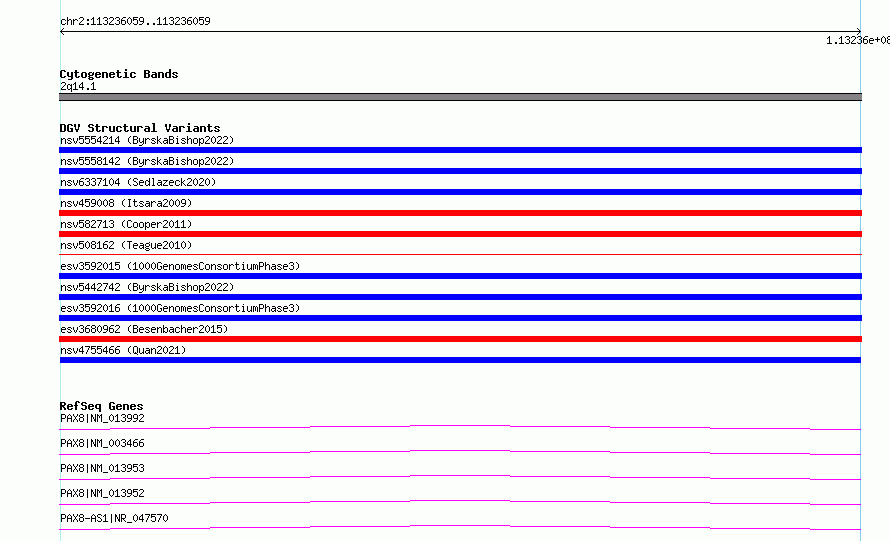Open variant nsv5554214 (ByrskaBishop2022) label
The image size is (890, 541).
point(147,140)
